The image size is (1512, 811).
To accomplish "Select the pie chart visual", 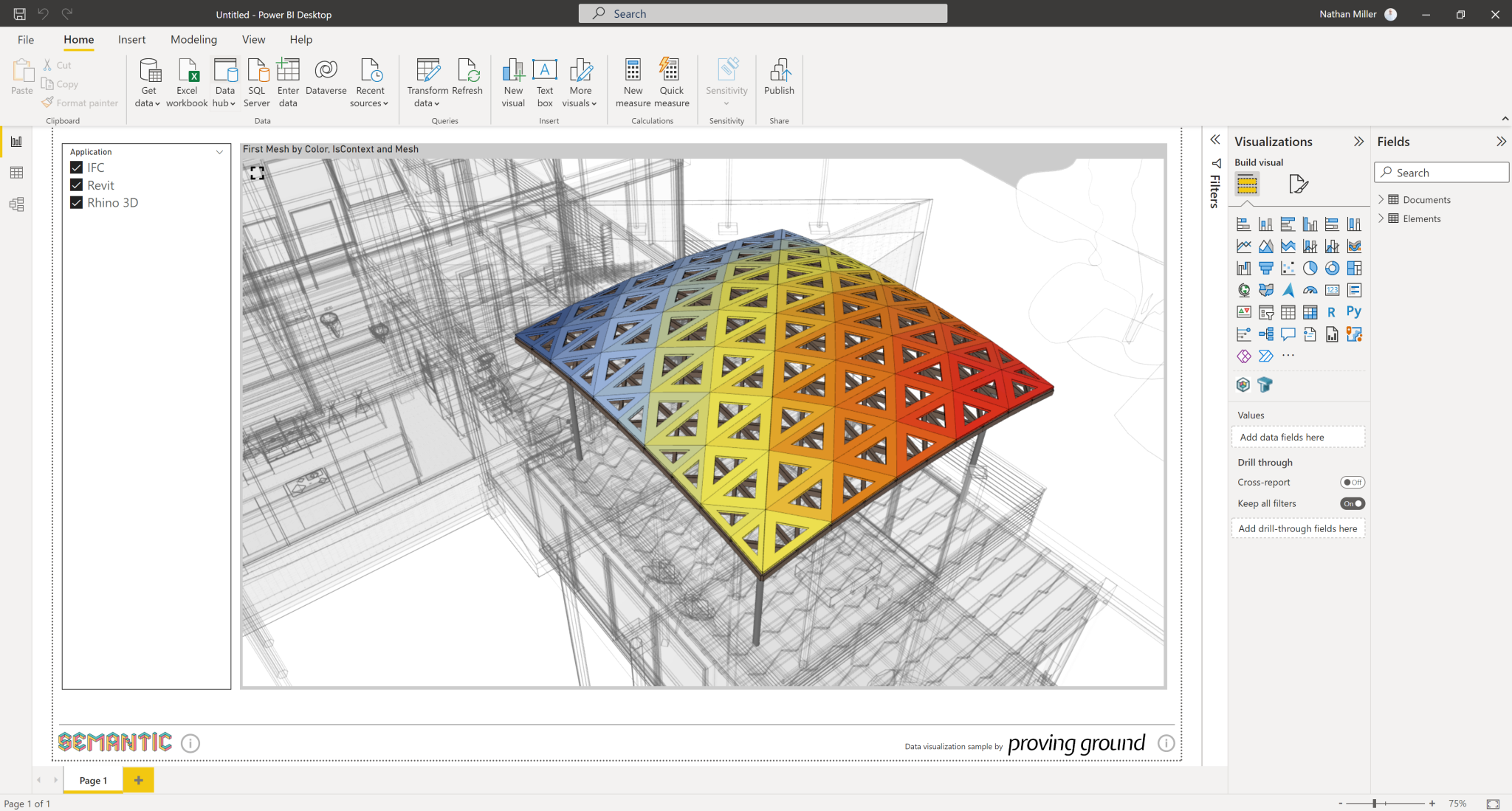I will pos(1309,268).
